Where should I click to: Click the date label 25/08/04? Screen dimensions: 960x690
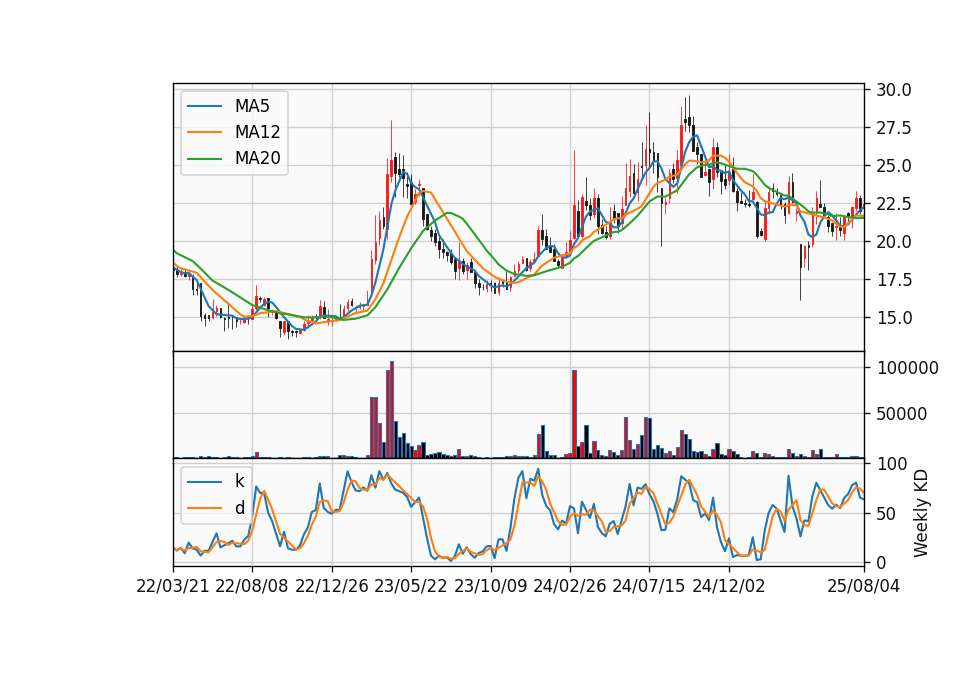coord(864,586)
